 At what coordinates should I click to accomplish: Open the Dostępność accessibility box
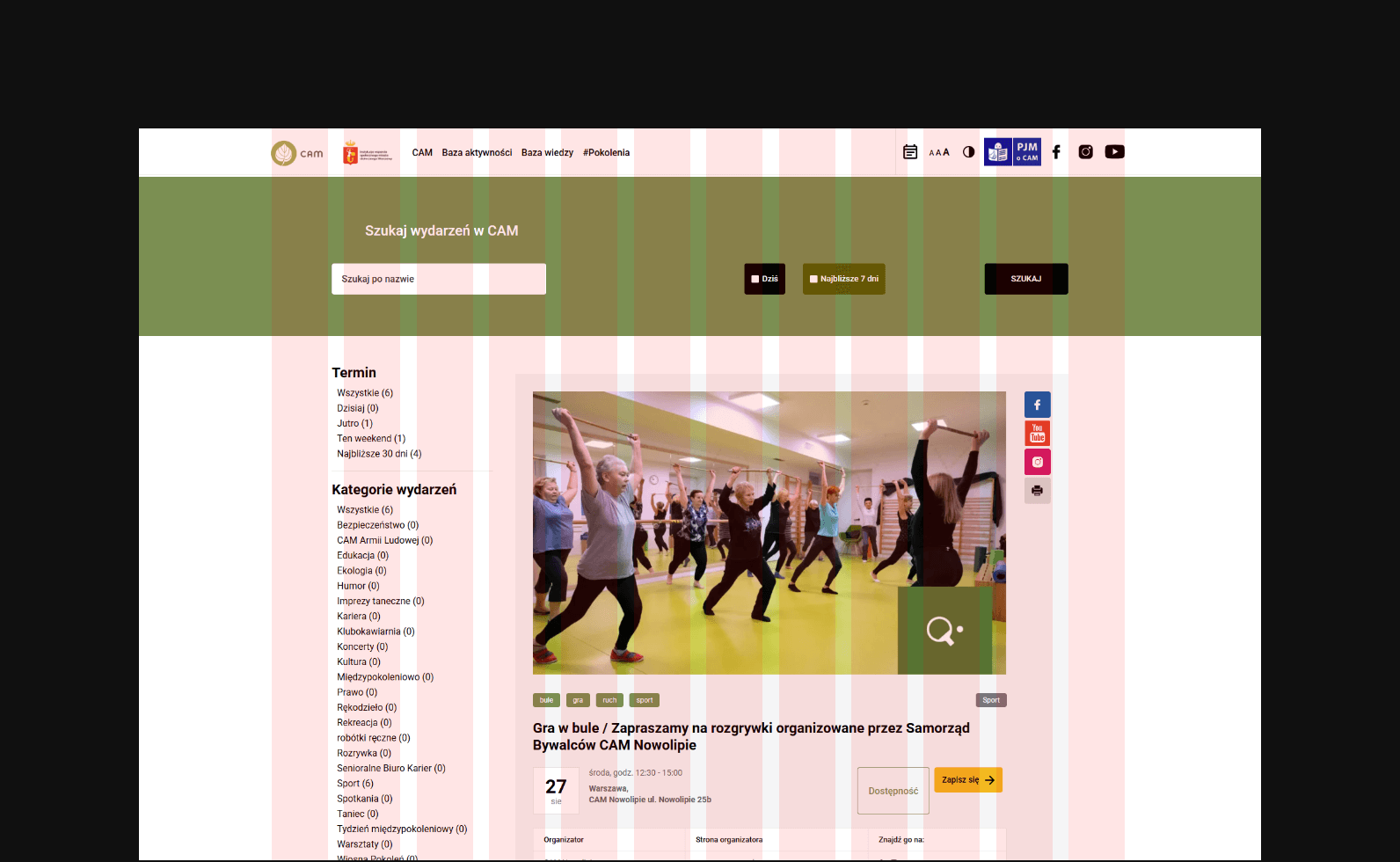(893, 791)
